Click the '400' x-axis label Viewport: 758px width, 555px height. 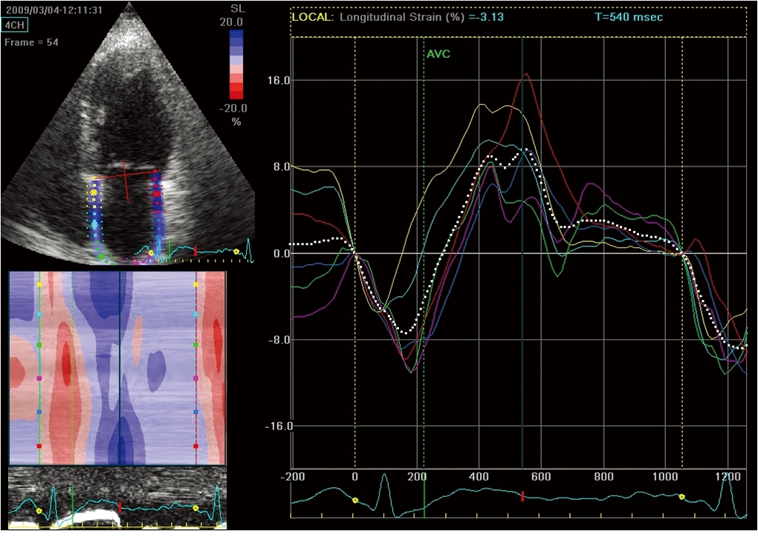click(479, 477)
